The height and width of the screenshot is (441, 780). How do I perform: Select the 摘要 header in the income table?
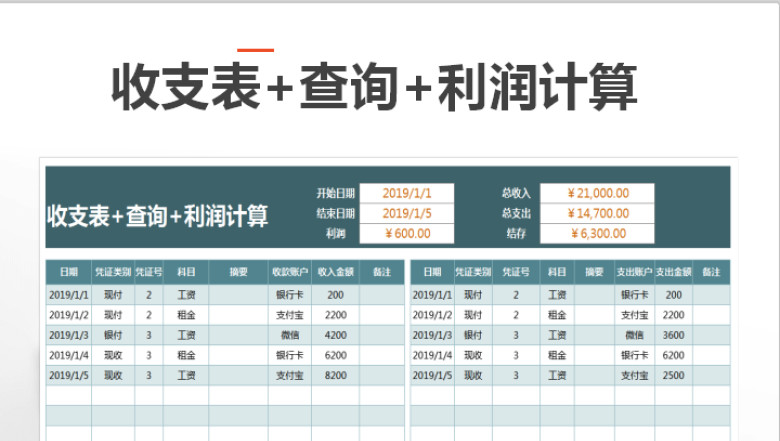(238, 272)
